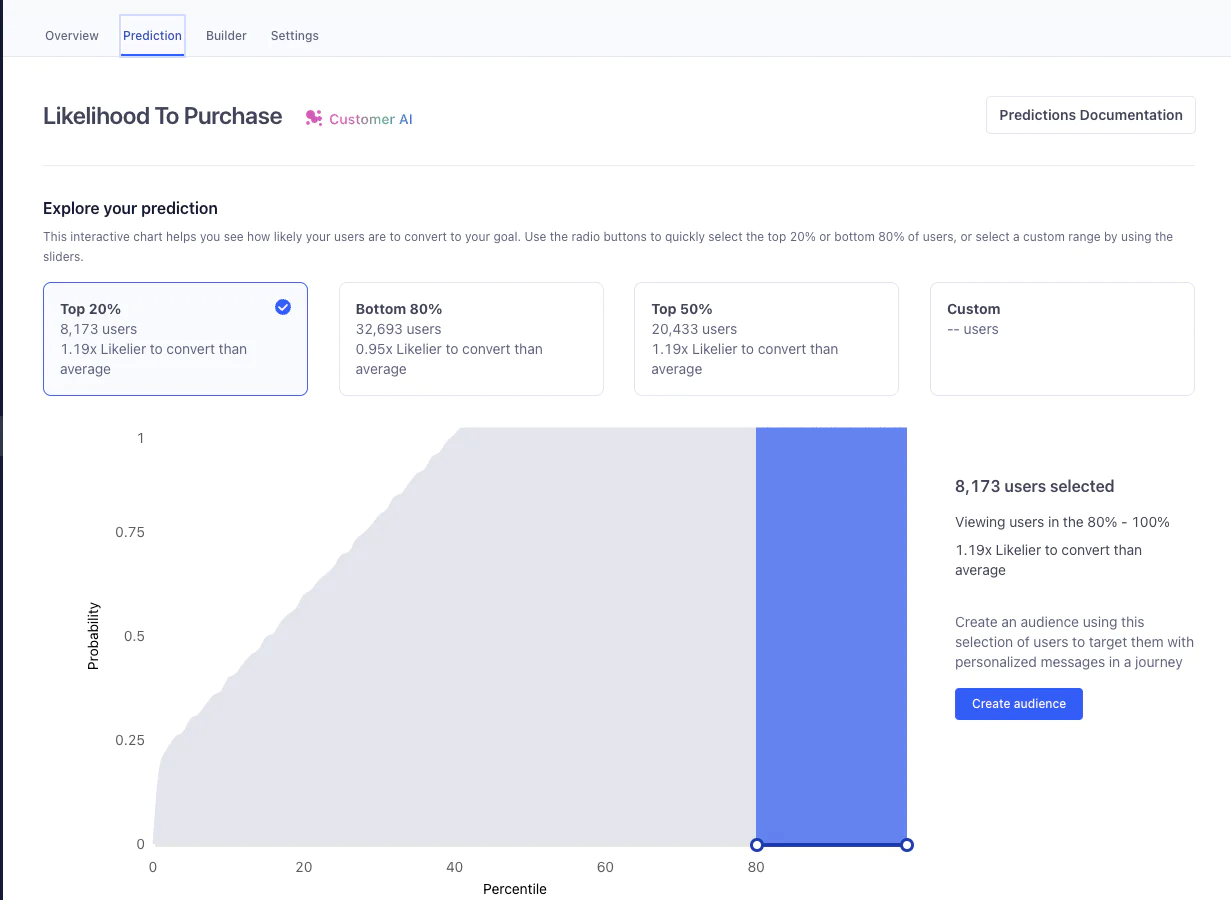Click the slider track between handles
1231x900 pixels.
(x=832, y=845)
